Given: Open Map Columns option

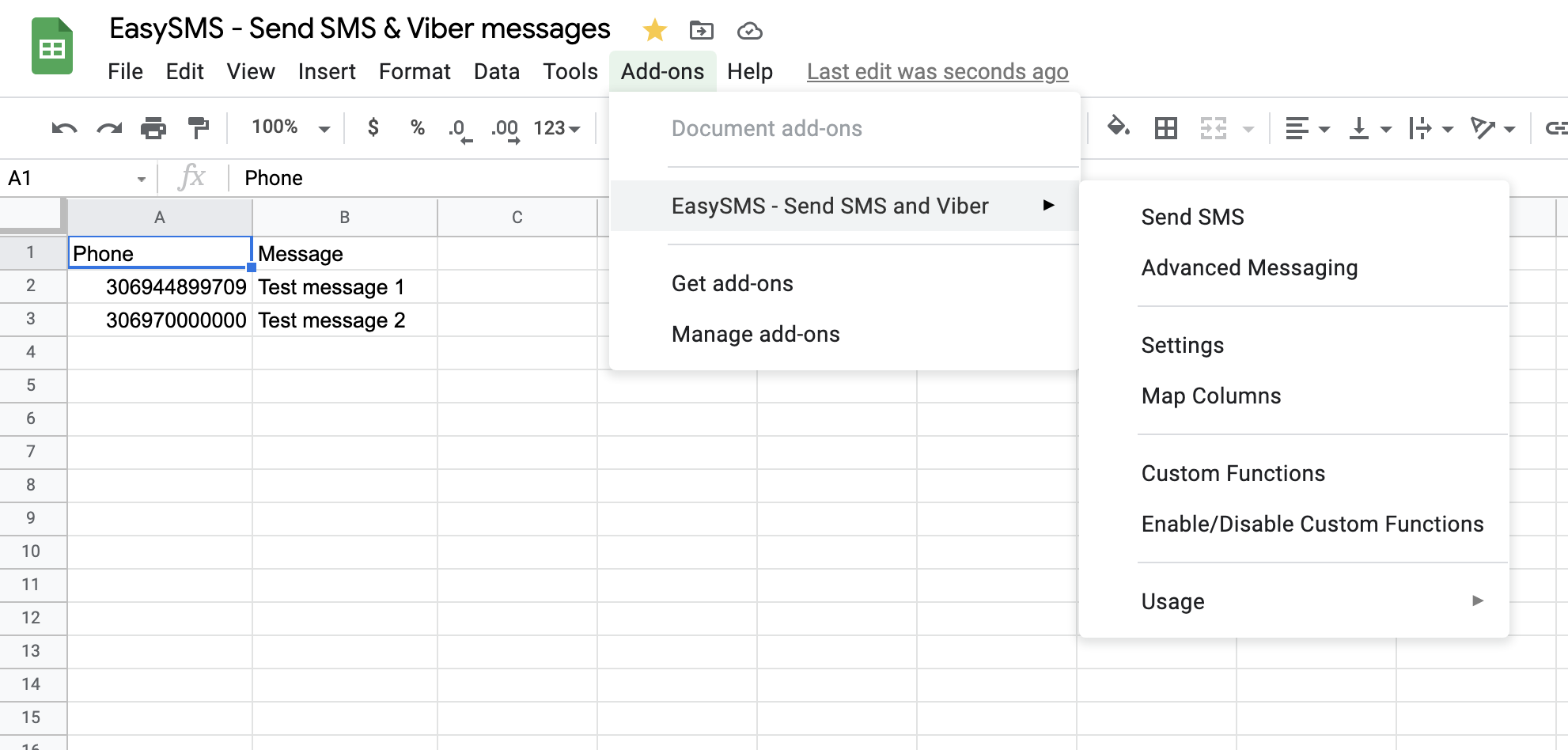Looking at the screenshot, I should tap(1210, 396).
